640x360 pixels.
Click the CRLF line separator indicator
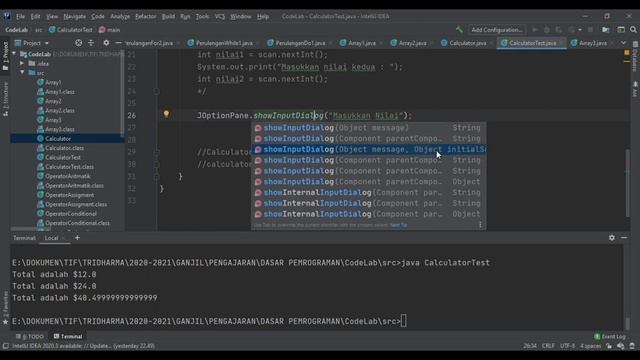coord(548,346)
